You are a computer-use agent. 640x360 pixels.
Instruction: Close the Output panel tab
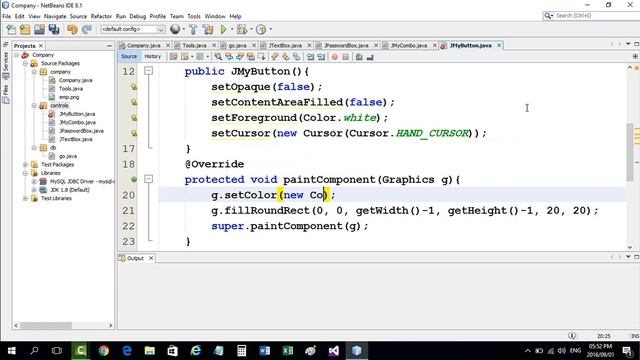[151, 258]
